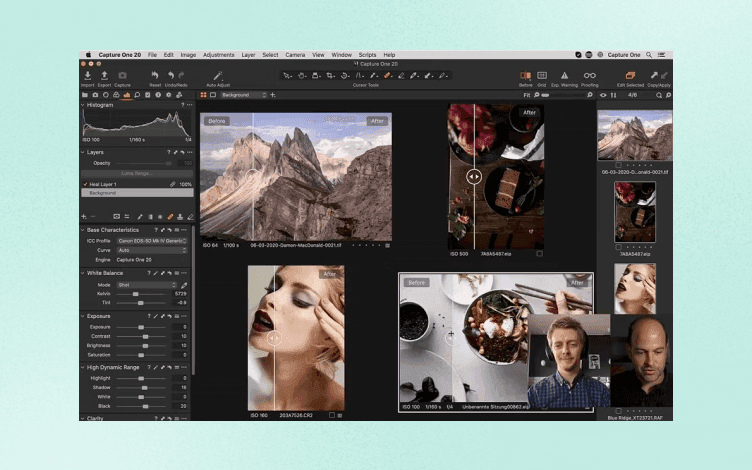Image resolution: width=752 pixels, height=470 pixels.
Task: Toggle the Heal Layer 1 checkbox
Action: coord(85,184)
